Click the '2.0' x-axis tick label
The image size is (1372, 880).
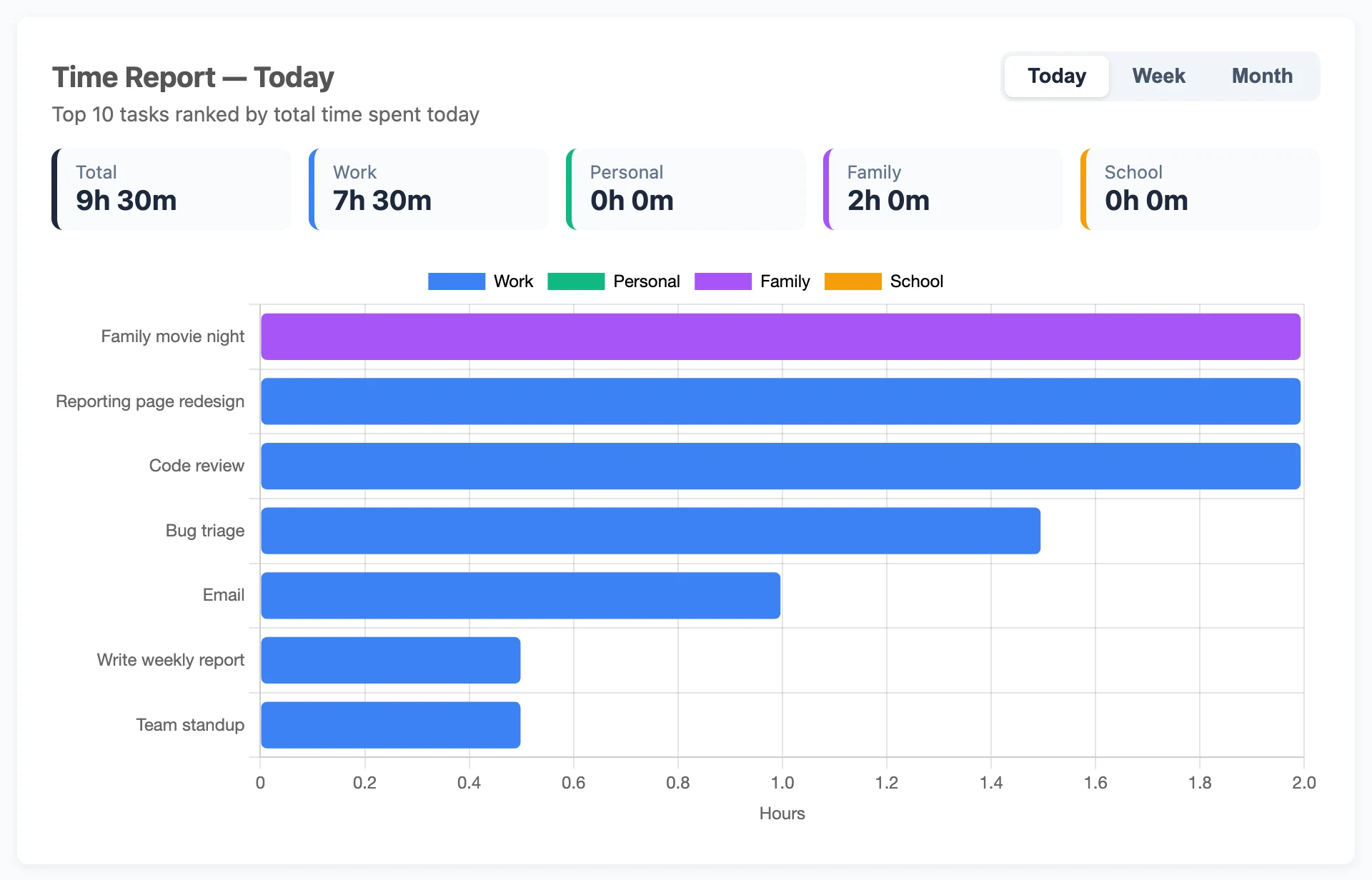pyautogui.click(x=1303, y=783)
